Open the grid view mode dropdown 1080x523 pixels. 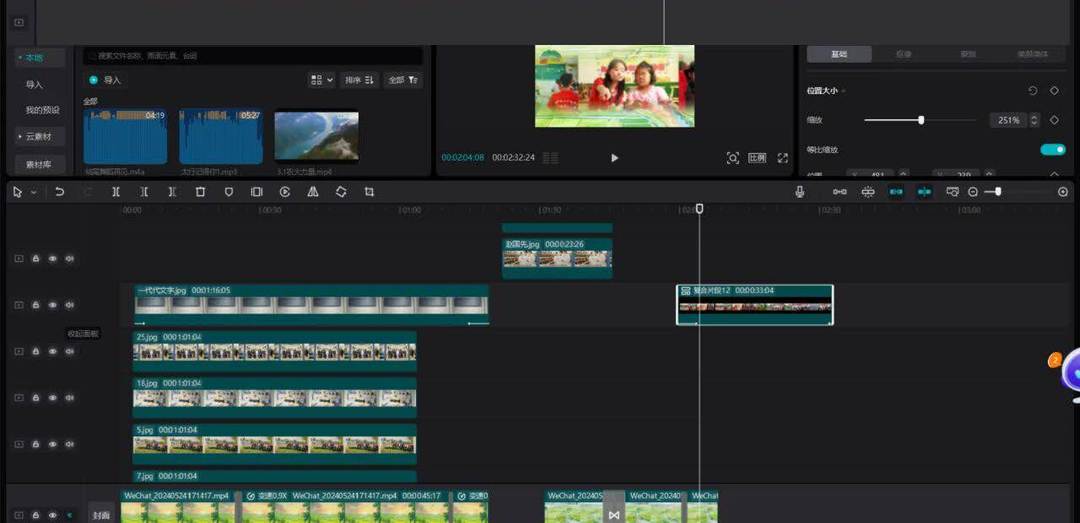click(x=322, y=80)
